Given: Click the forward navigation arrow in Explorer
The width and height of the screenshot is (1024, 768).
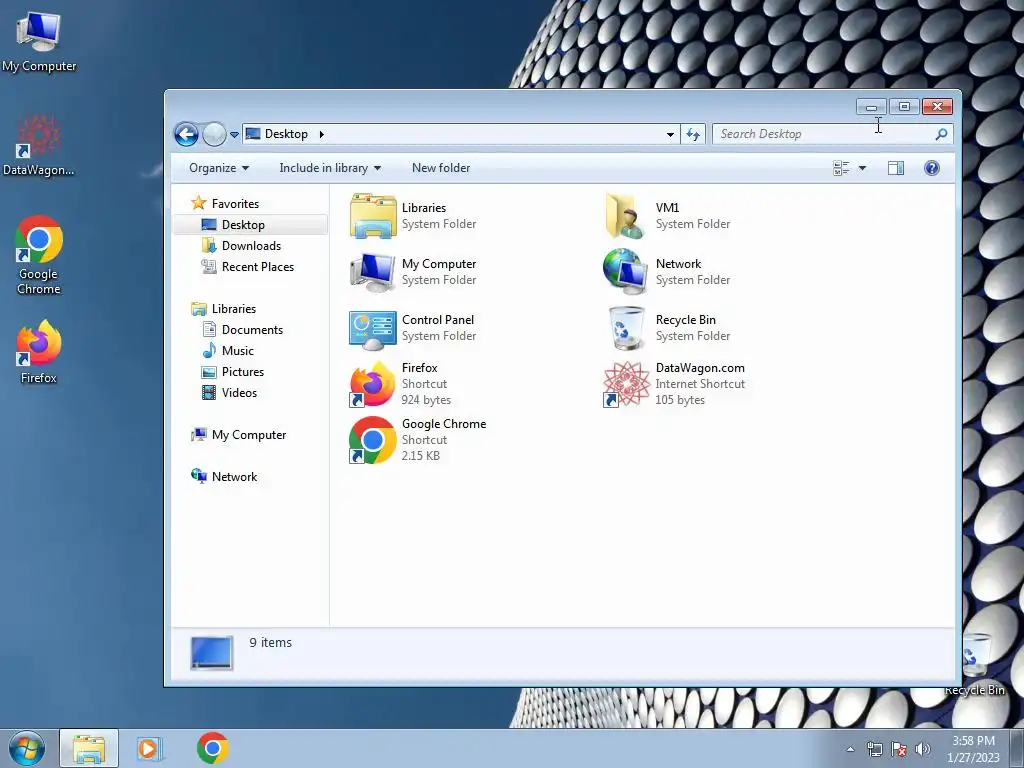Looking at the screenshot, I should pos(214,135).
